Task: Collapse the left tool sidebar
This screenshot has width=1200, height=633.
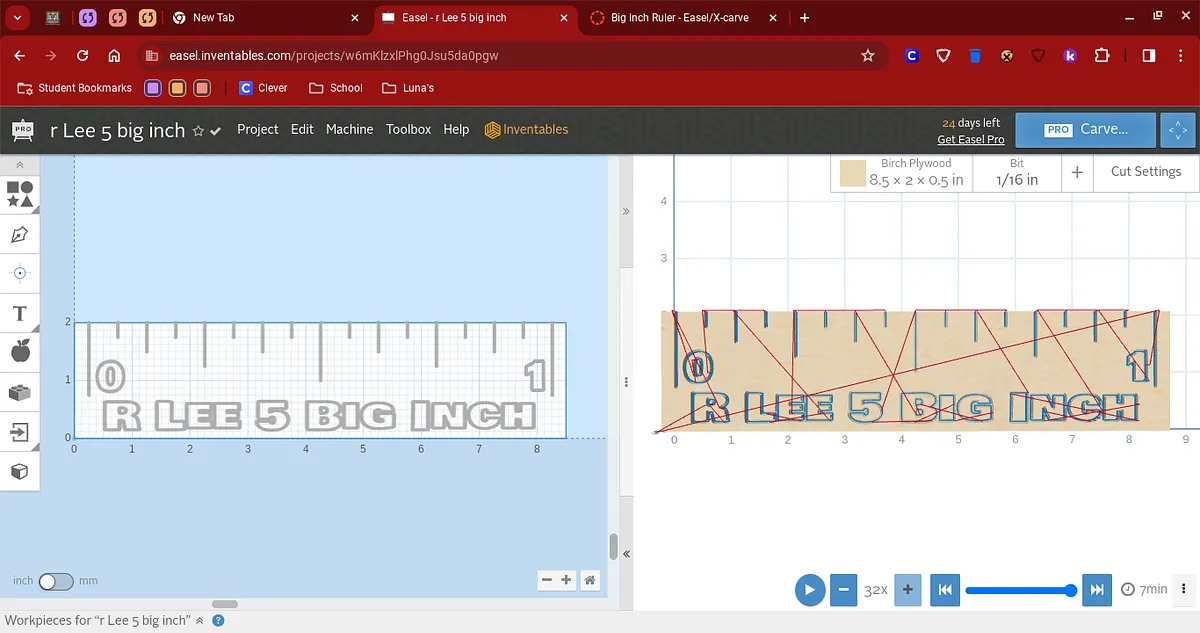Action: coord(19,164)
